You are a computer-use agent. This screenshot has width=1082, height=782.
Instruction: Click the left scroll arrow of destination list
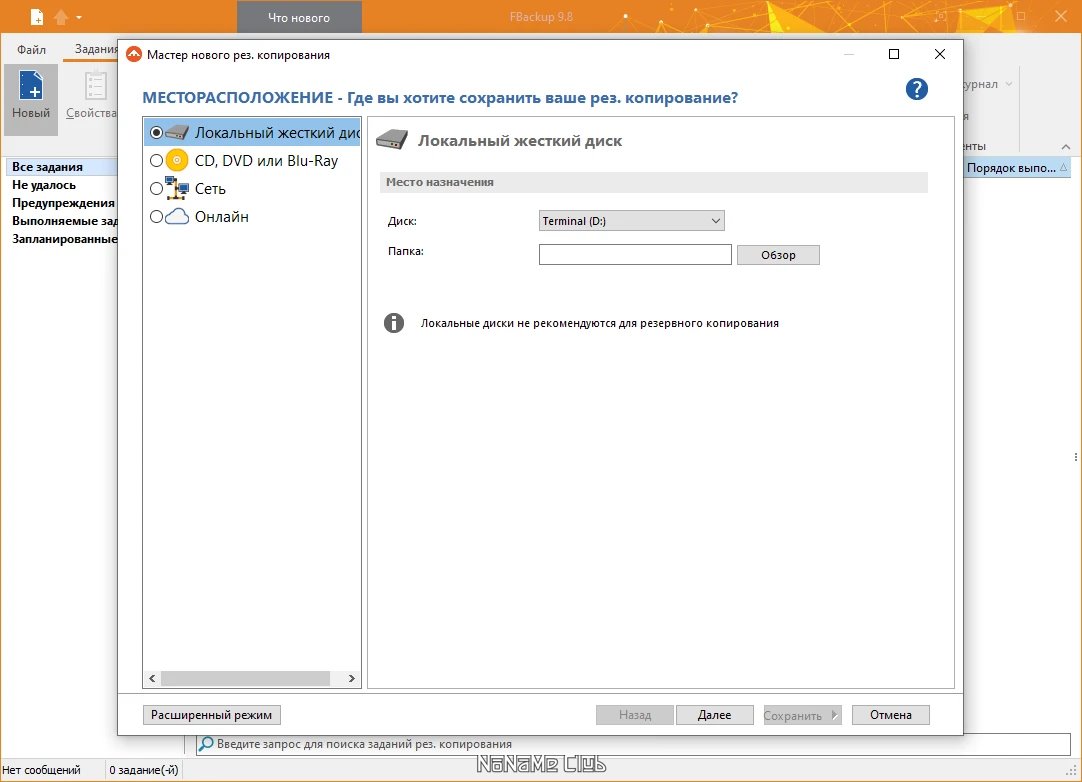152,678
